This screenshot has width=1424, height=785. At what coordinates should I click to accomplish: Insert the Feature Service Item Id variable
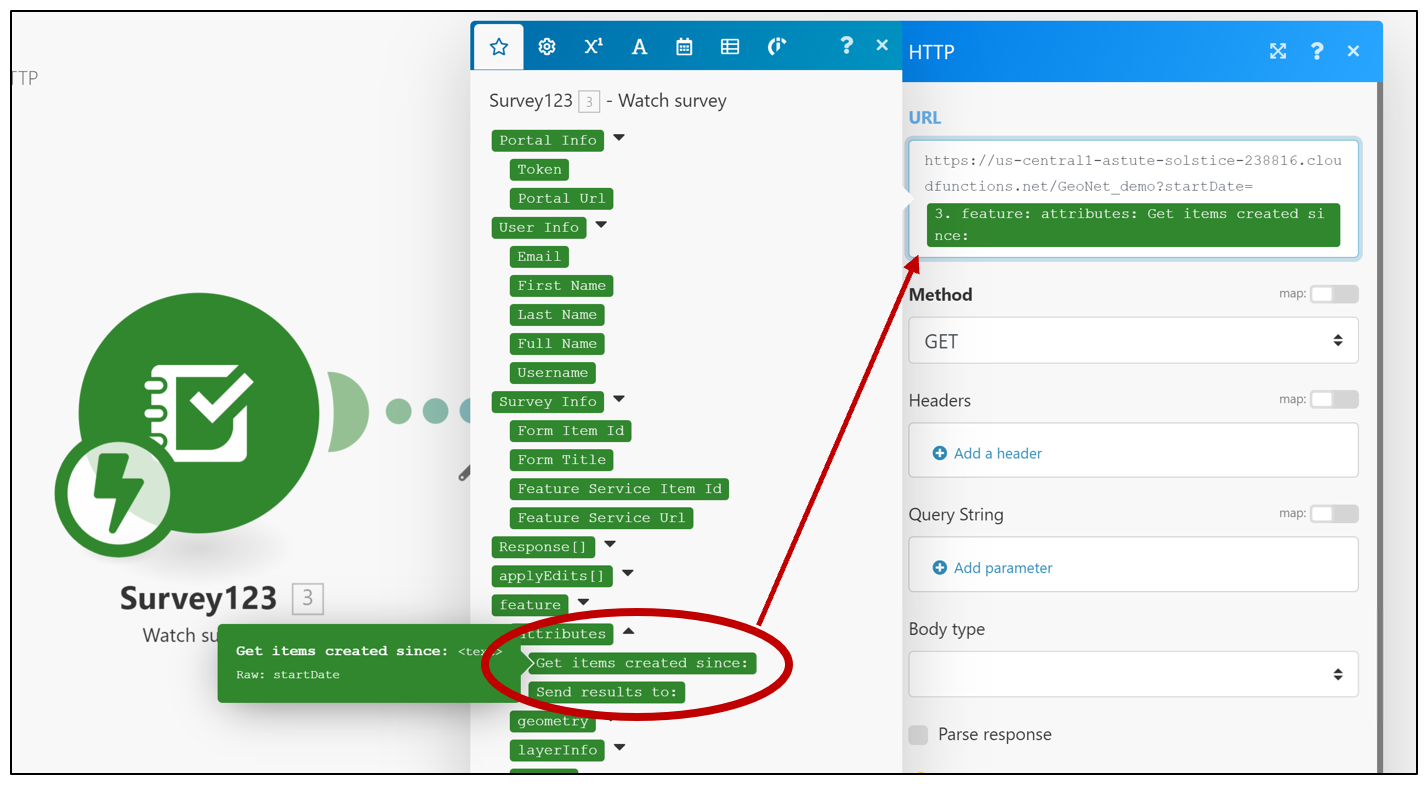click(619, 488)
